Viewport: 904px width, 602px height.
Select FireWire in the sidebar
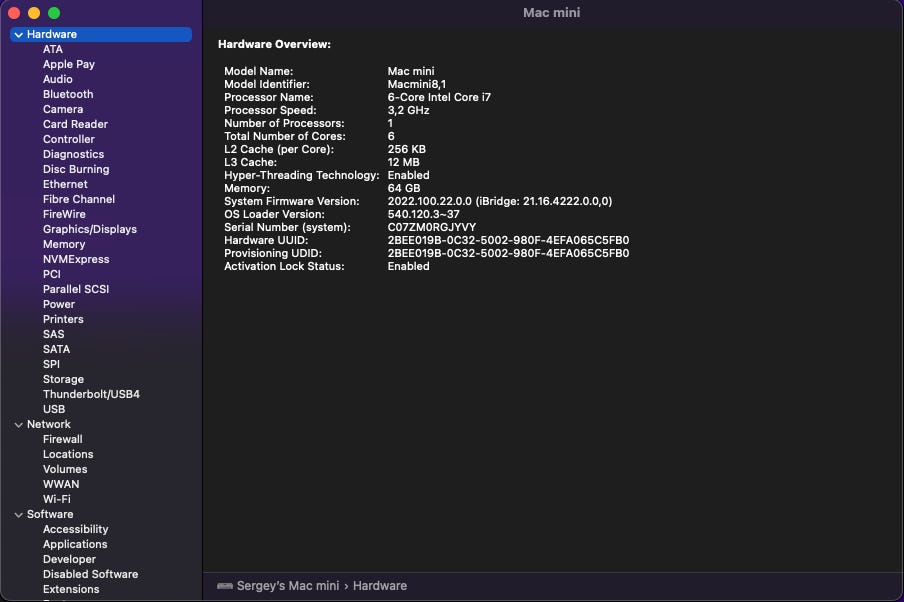(x=64, y=215)
